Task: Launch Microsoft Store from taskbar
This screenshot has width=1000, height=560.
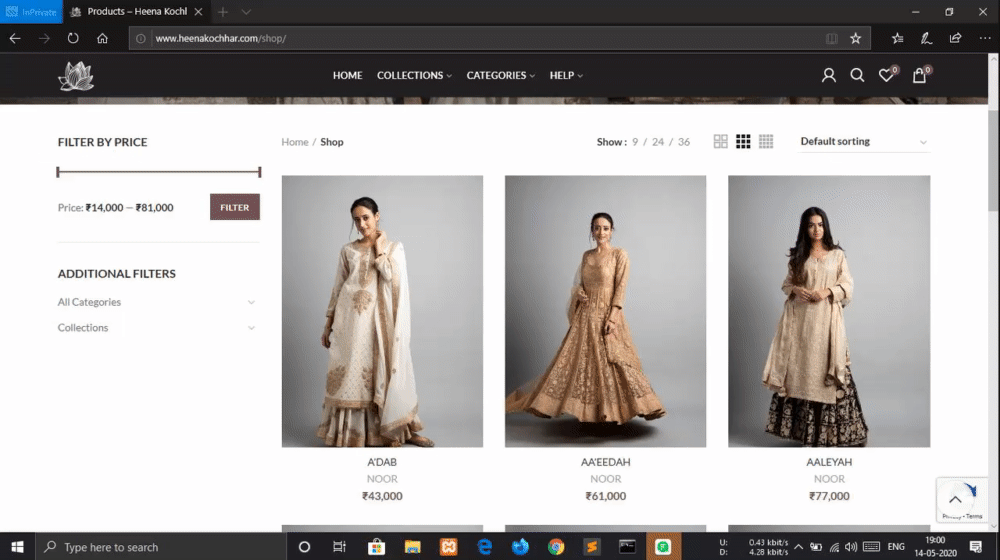Action: point(376,547)
